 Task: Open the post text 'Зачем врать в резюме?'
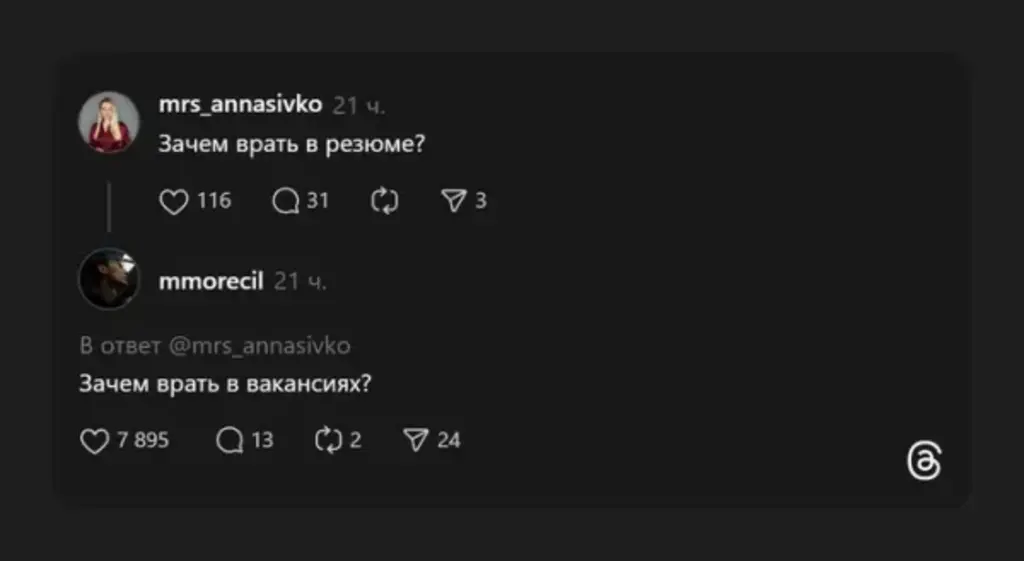[293, 144]
